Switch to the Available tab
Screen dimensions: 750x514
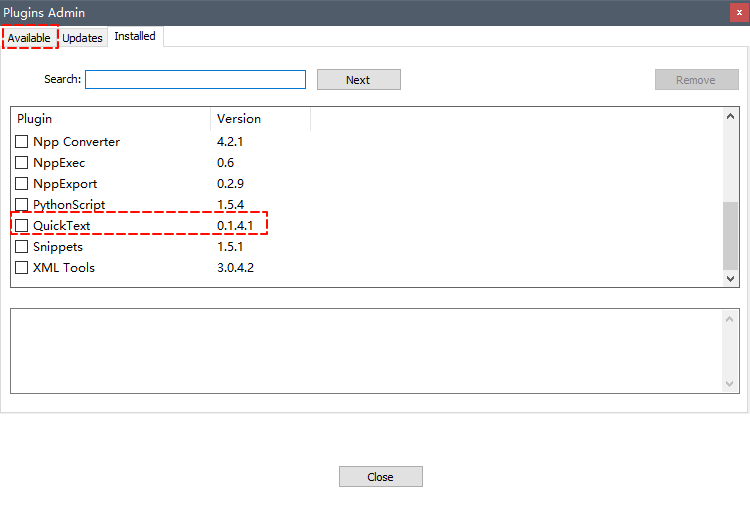[x=29, y=38]
